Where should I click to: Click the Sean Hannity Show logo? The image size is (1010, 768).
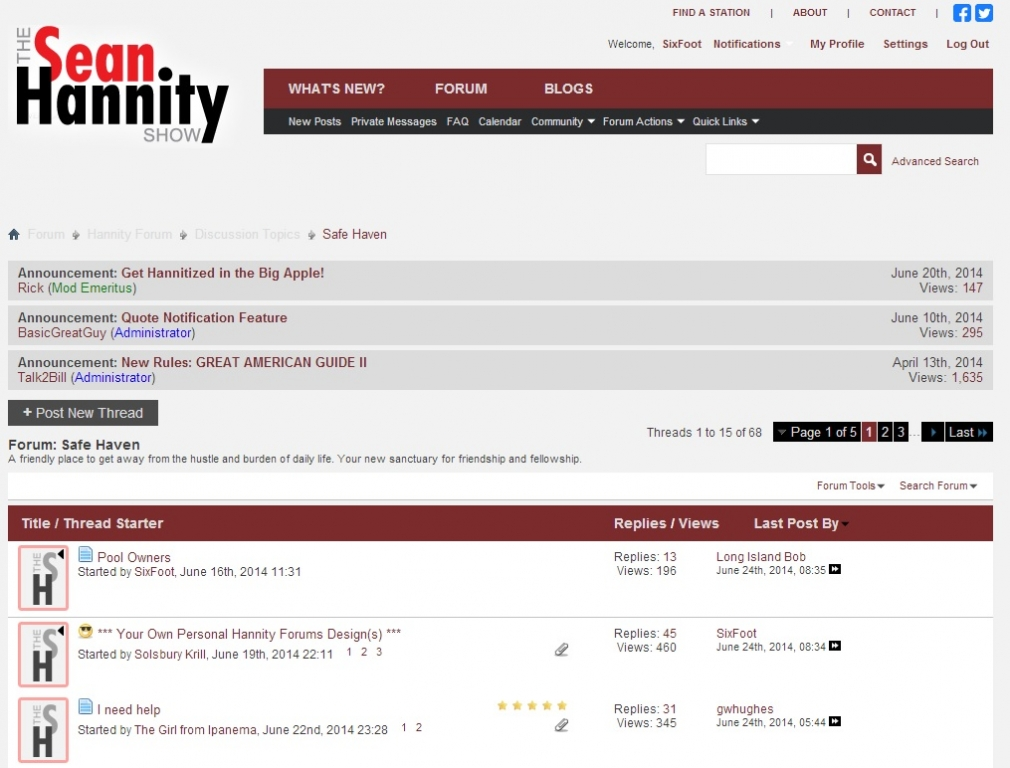tap(121, 84)
